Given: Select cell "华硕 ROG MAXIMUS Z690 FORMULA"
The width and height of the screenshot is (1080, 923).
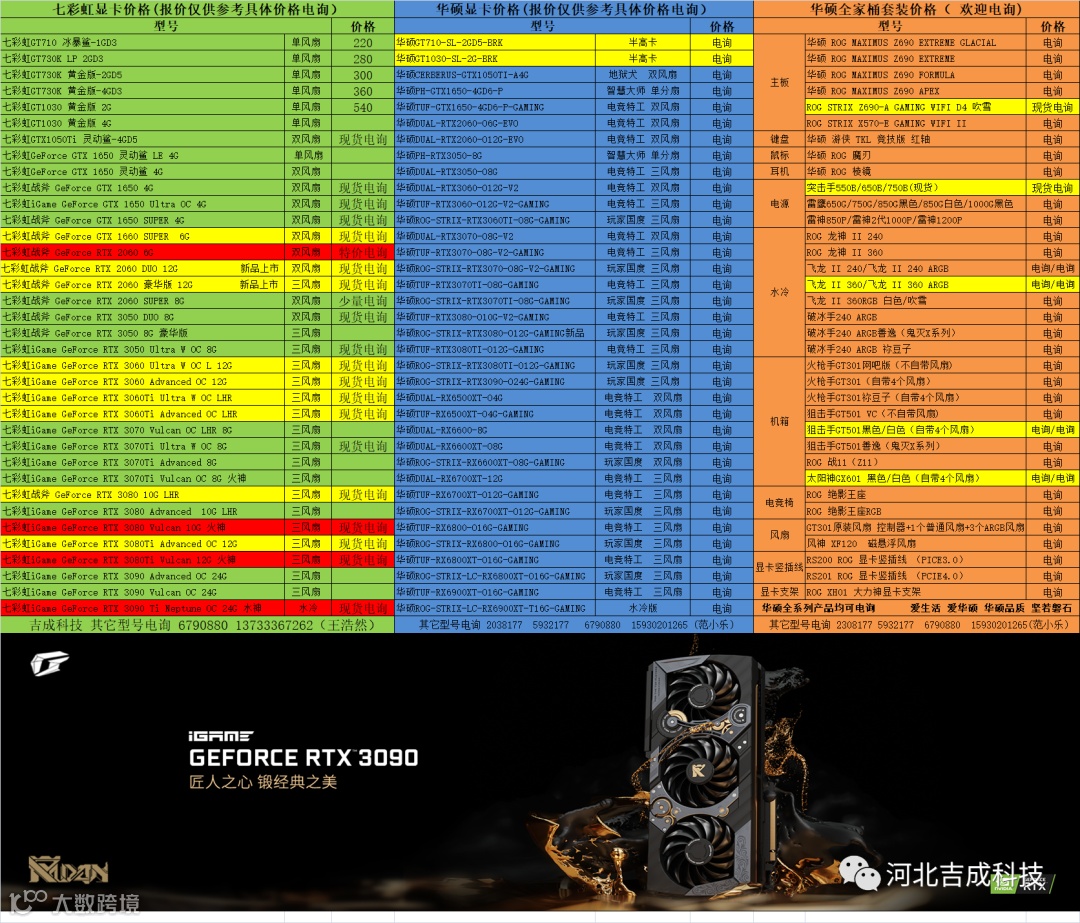Looking at the screenshot, I should click(915, 74).
